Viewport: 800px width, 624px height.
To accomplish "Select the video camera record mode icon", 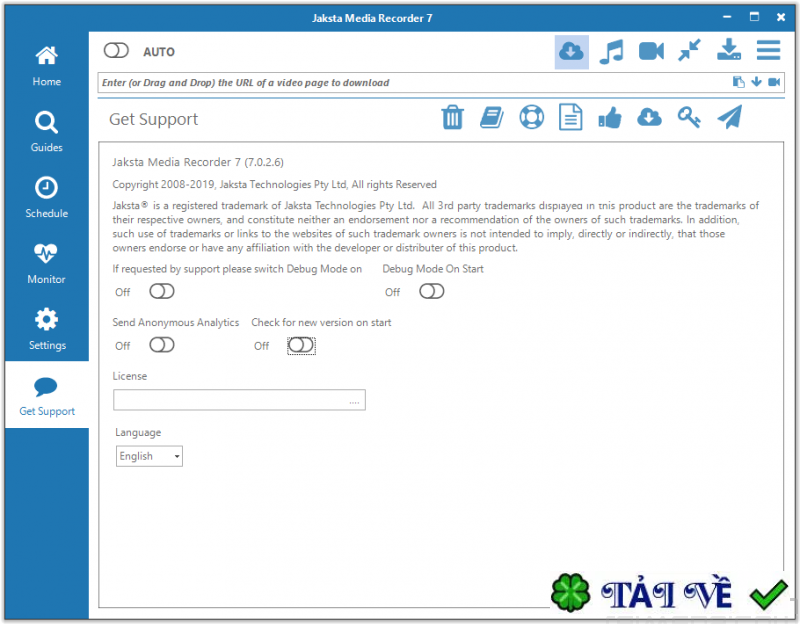I will pos(651,52).
